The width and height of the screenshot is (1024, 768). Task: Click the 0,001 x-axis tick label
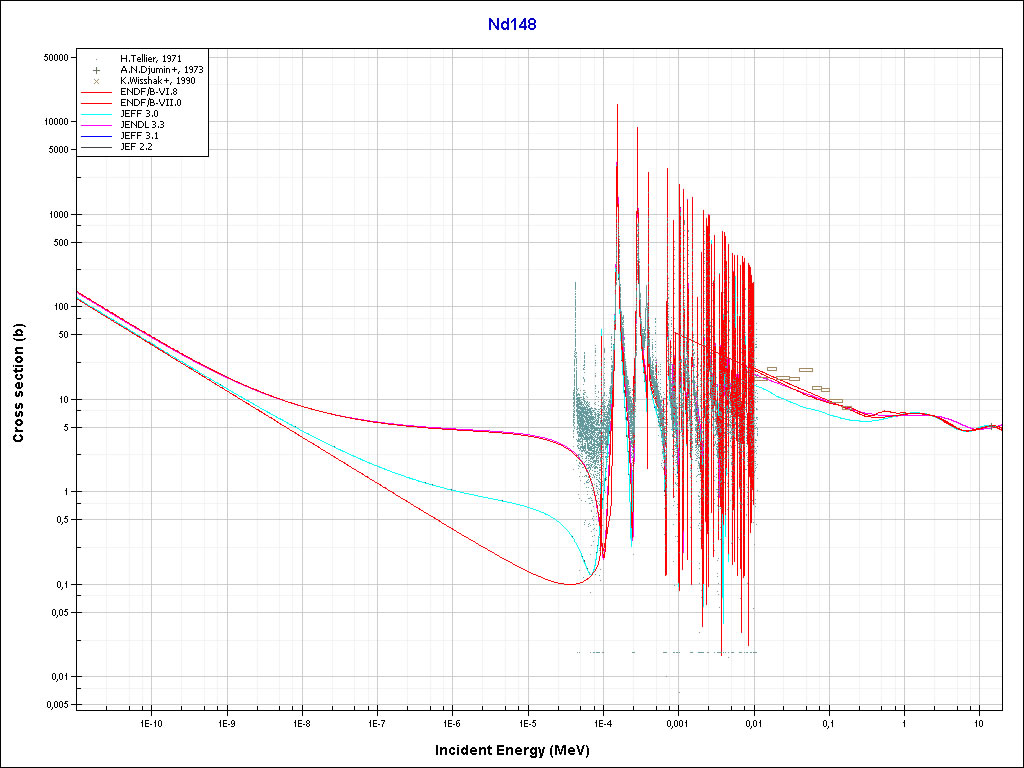pyautogui.click(x=678, y=722)
